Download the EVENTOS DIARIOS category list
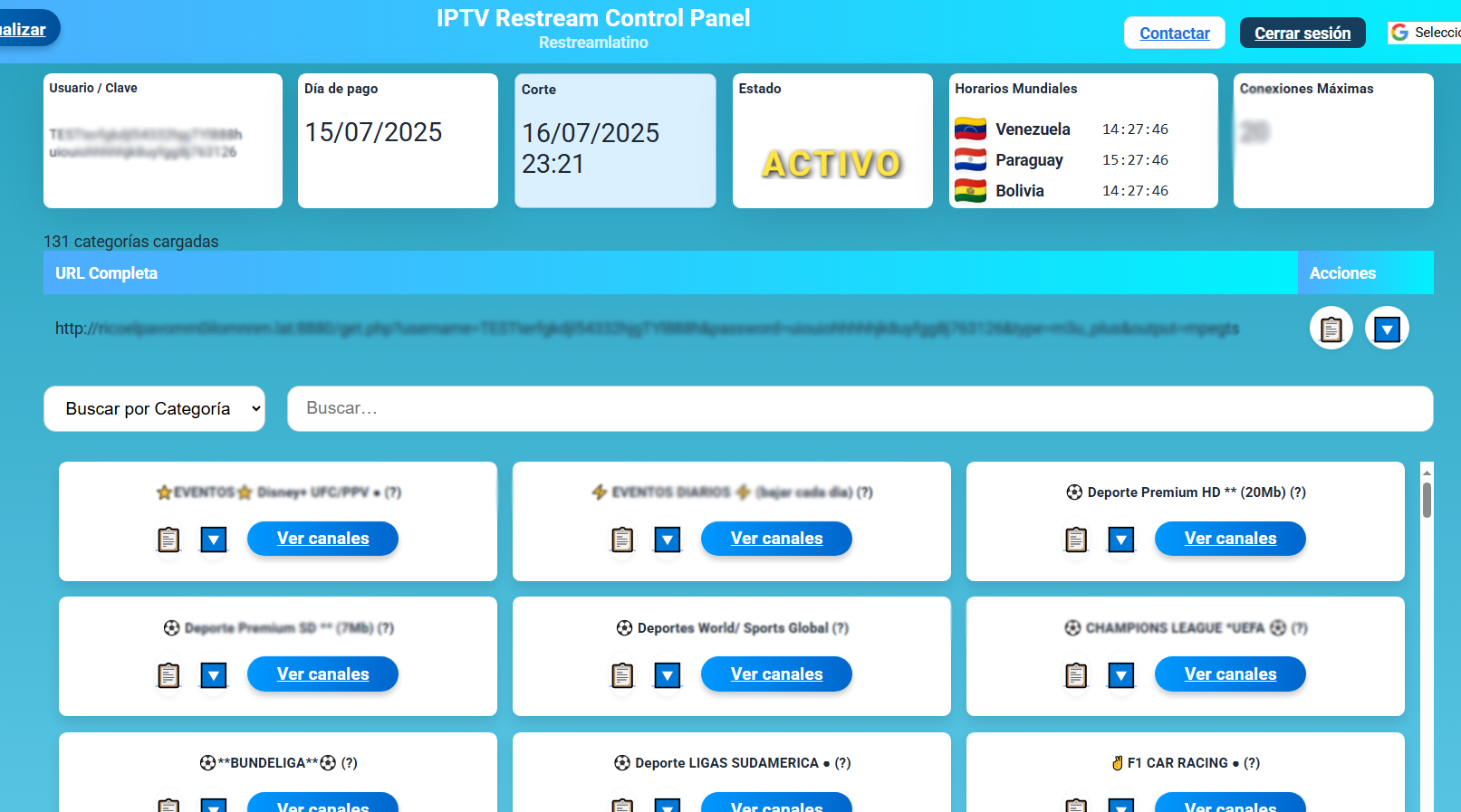 (668, 540)
